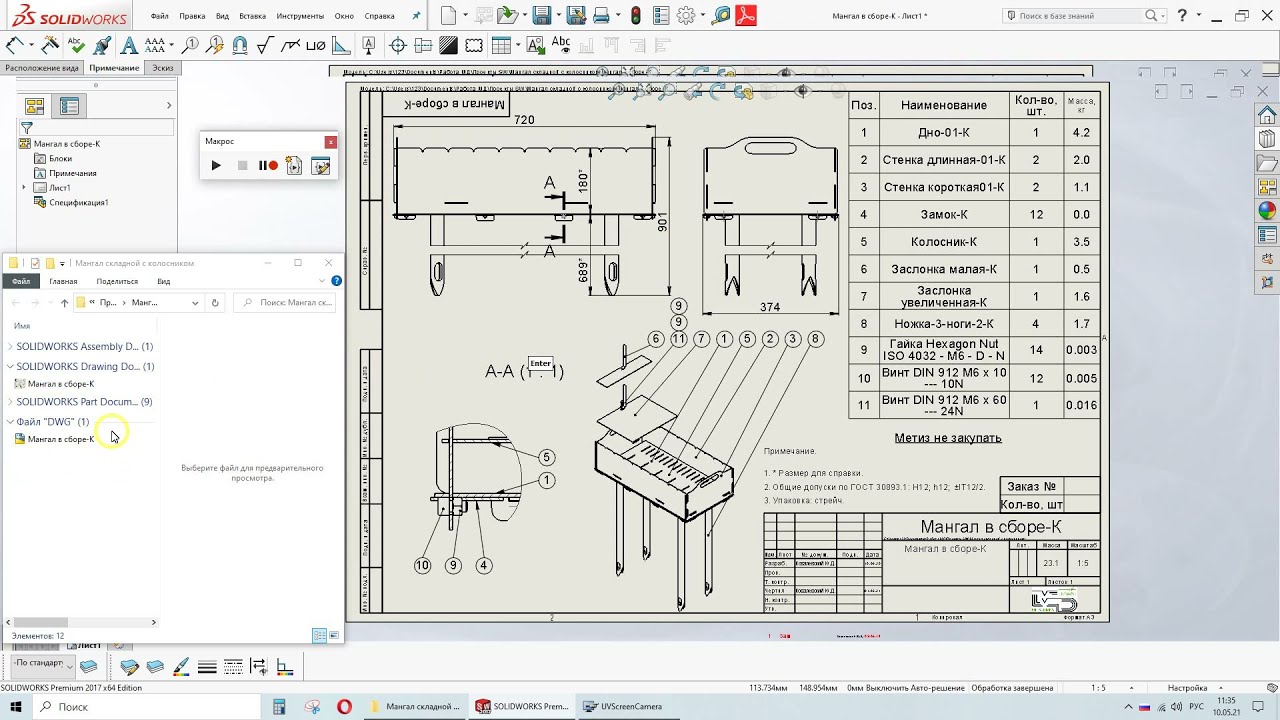Image resolution: width=1280 pixels, height=720 pixels.
Task: Expand the feature tree panel tabs arrow
Action: (168, 105)
